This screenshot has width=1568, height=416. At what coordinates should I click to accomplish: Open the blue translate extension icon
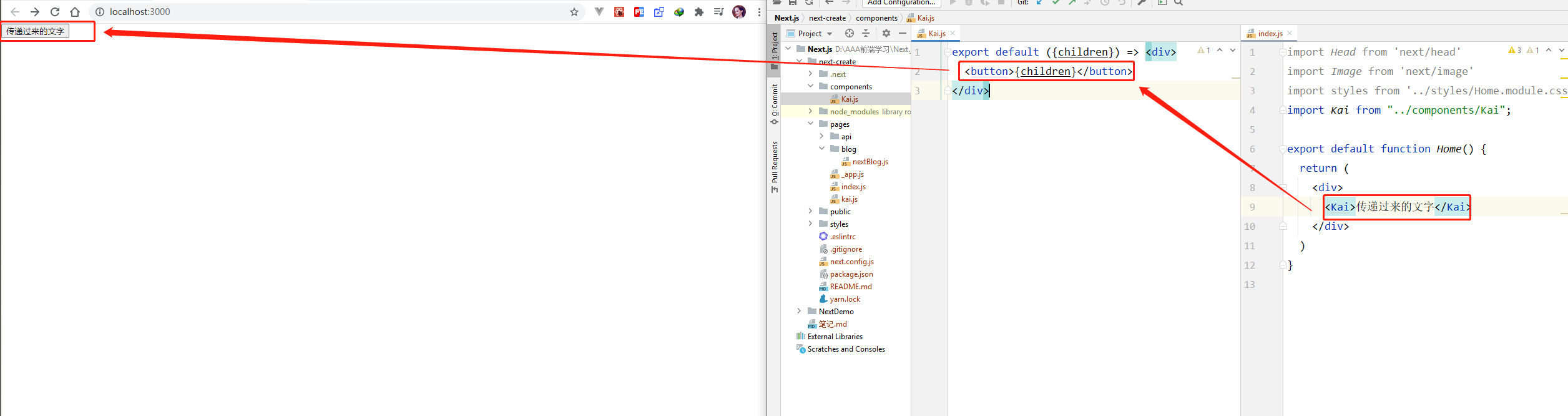(x=659, y=12)
